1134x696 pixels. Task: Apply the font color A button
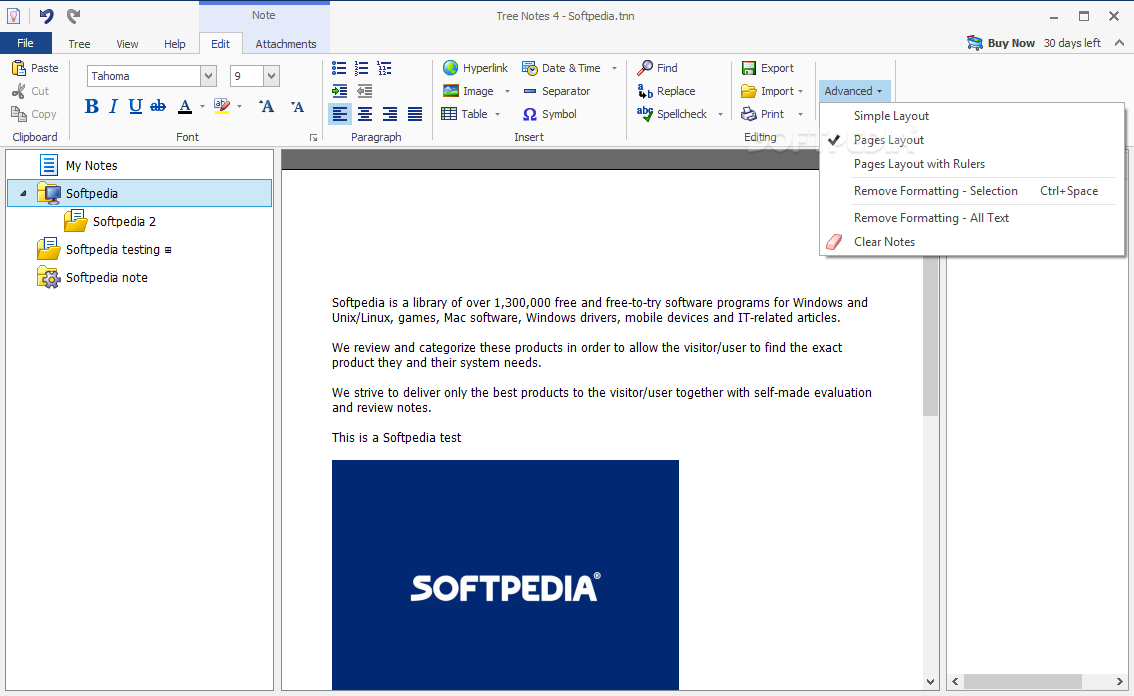click(185, 106)
